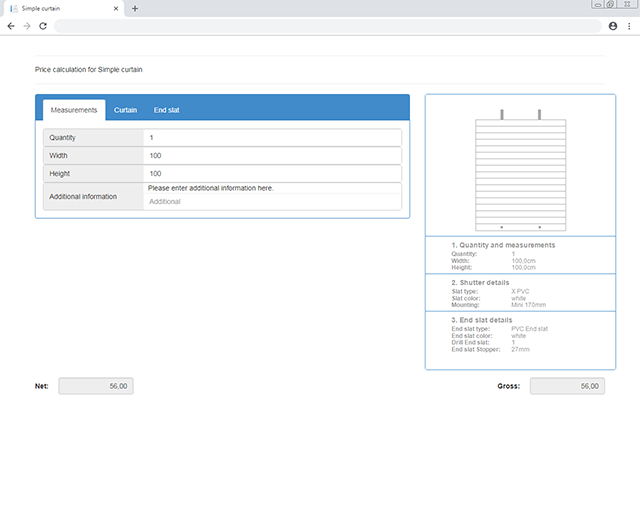The width and height of the screenshot is (640, 512).
Task: Click the 'PVC End slat' type value
Action: [529, 329]
